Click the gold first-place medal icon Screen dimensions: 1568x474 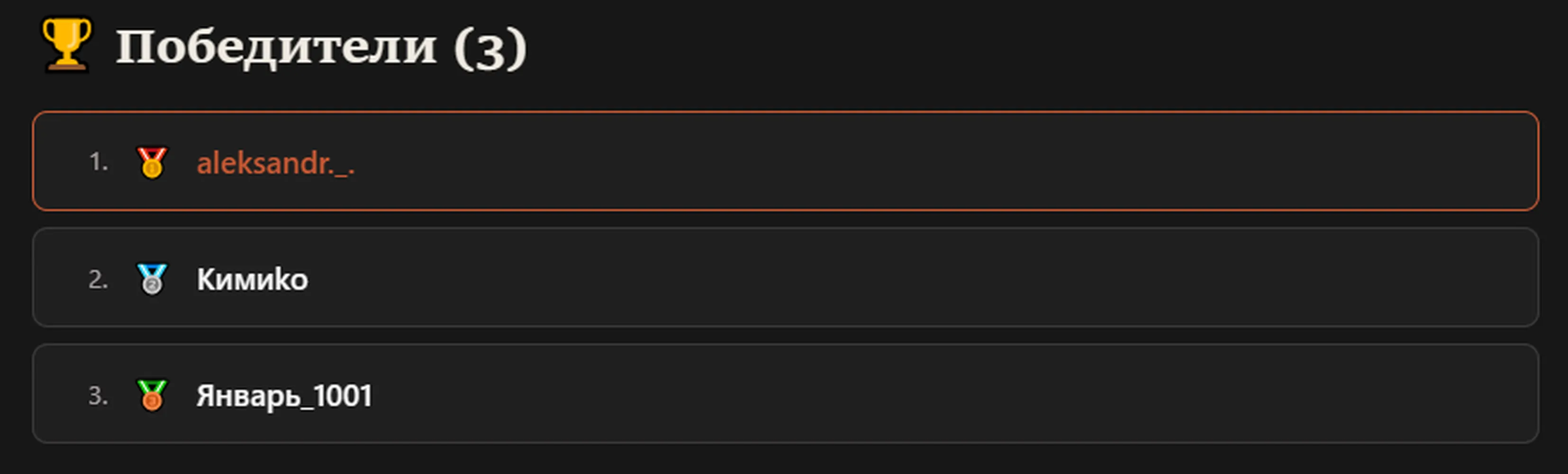(x=152, y=163)
